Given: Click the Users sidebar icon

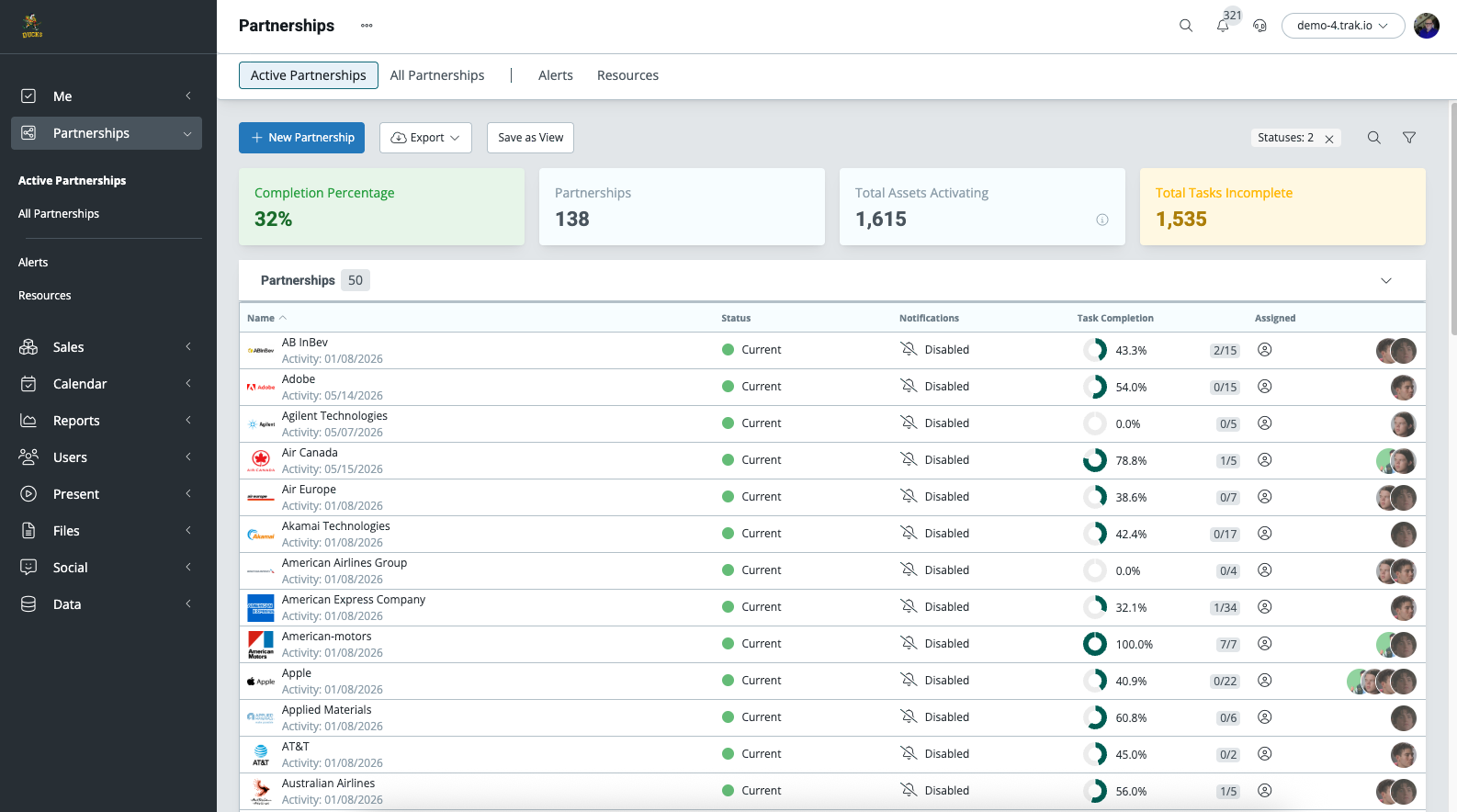Looking at the screenshot, I should (x=28, y=457).
